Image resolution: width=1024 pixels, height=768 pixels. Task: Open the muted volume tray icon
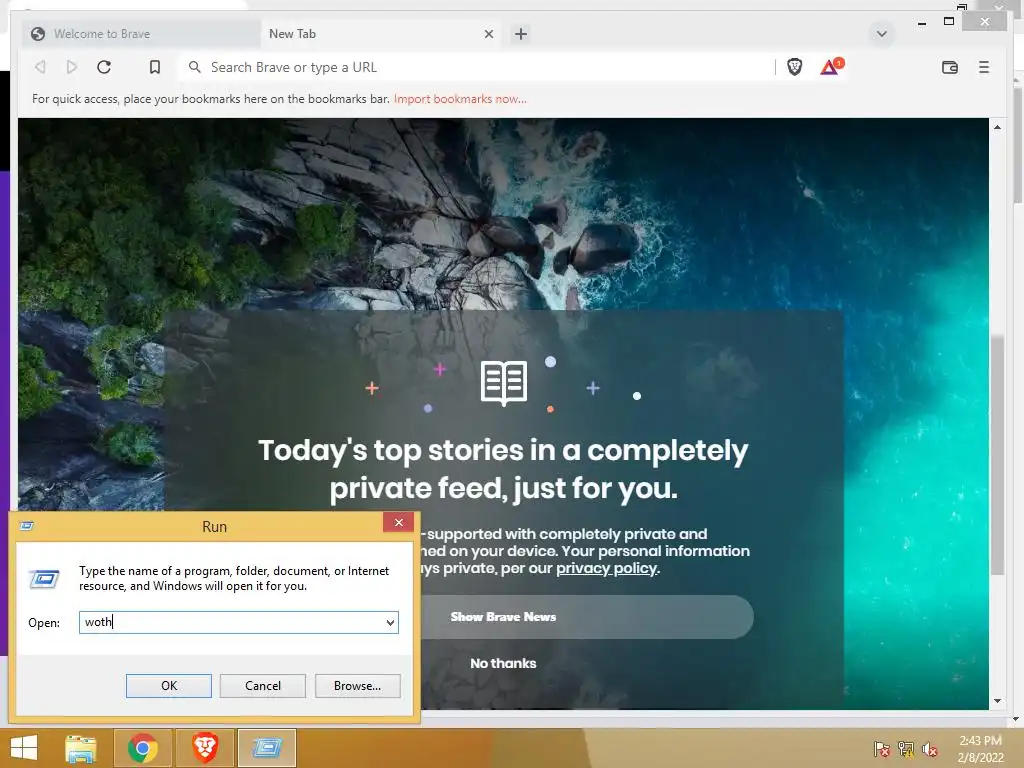pos(929,749)
